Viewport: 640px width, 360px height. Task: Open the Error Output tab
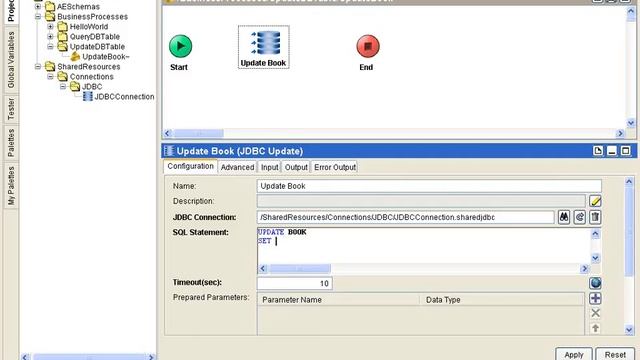(x=335, y=167)
